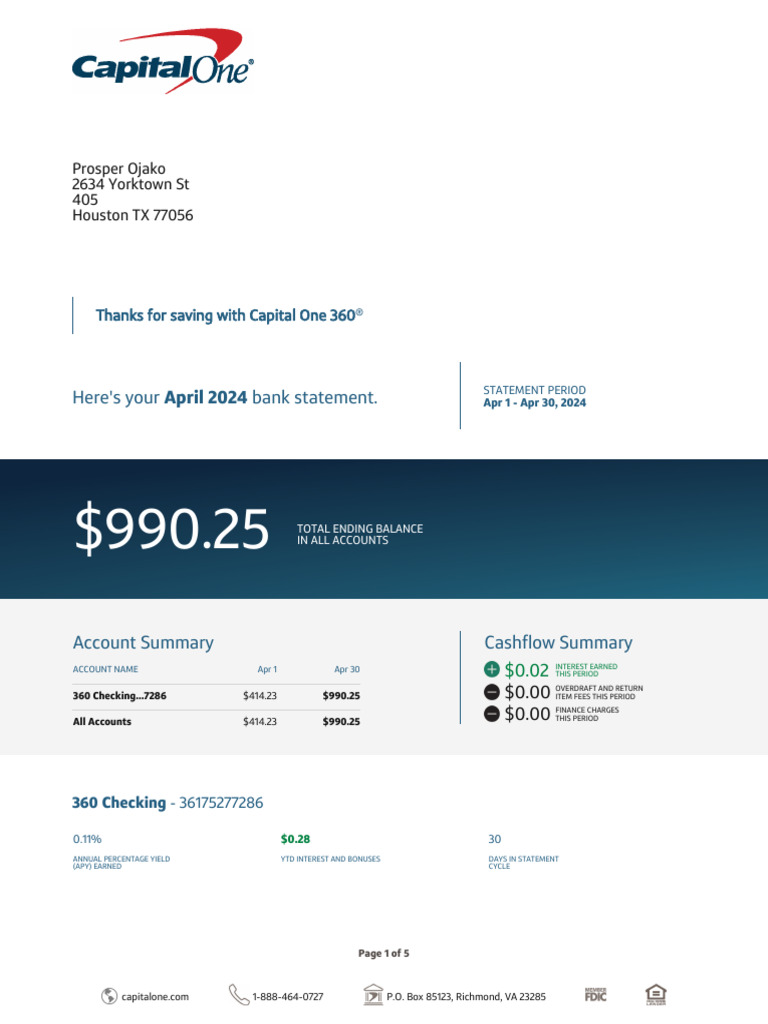Open the capitalone.com link in the footer
Screen dimensions: 768x1024
(155, 996)
